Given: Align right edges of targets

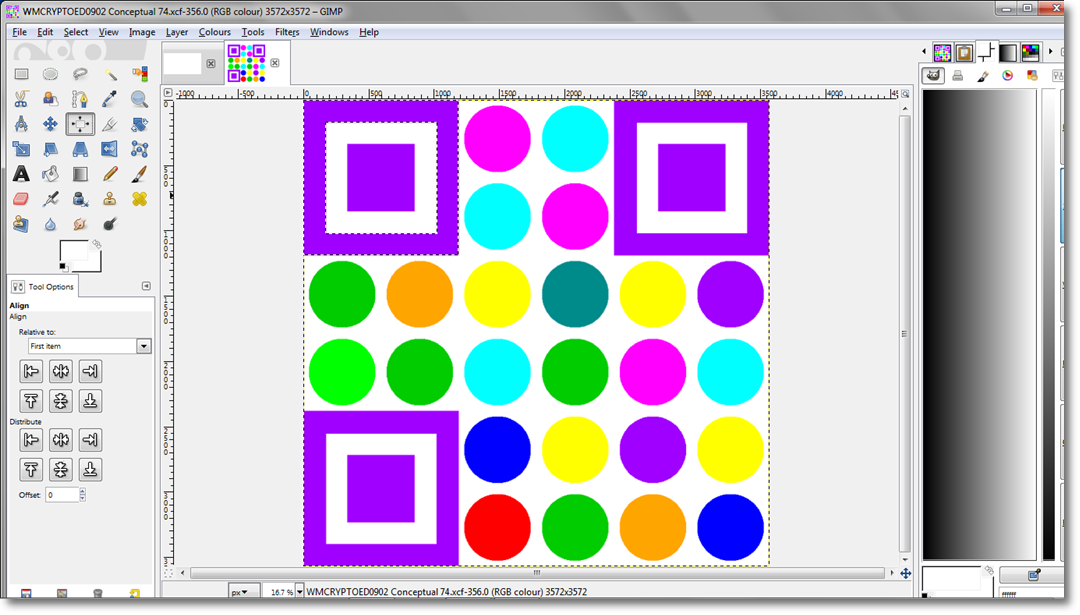Looking at the screenshot, I should click(x=90, y=371).
